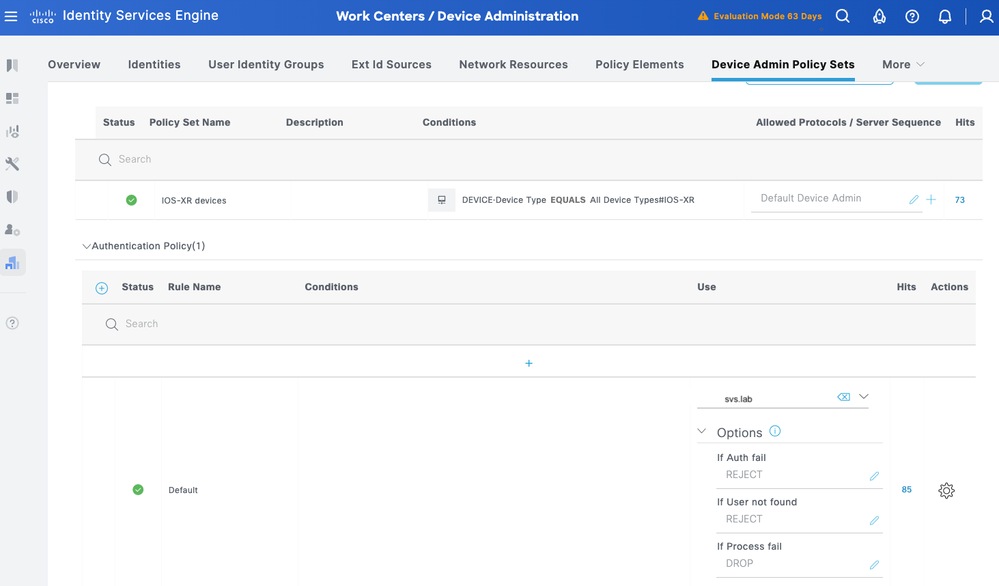Screen dimensions: 999x586
Task: Clear the svs.lab identity source selection
Action: click(844, 397)
